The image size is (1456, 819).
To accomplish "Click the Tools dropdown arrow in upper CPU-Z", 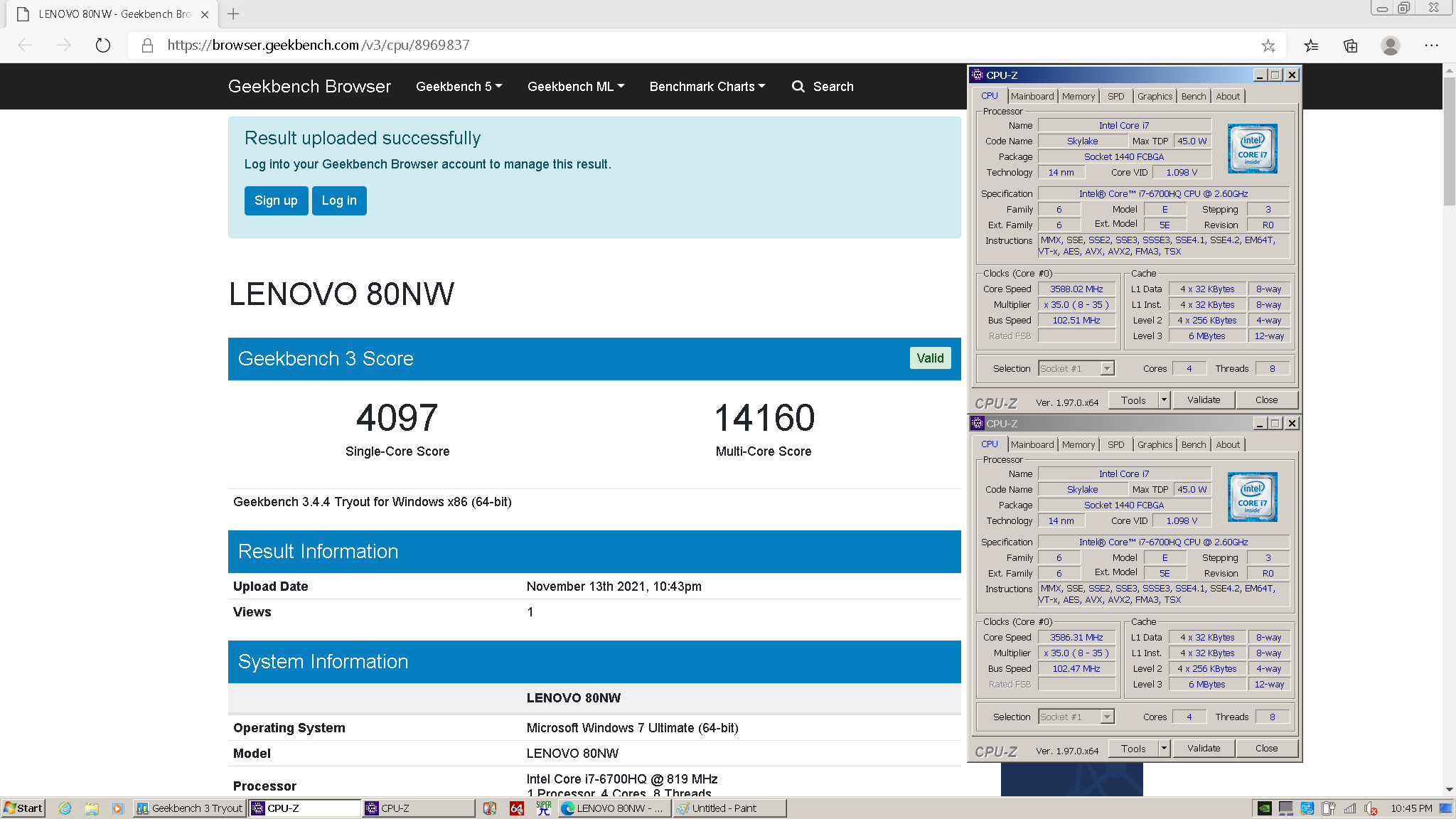I will (1164, 400).
